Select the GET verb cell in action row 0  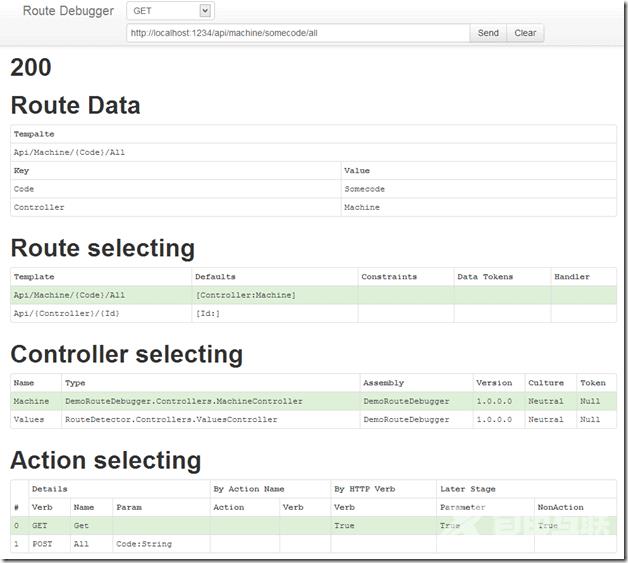point(41,525)
